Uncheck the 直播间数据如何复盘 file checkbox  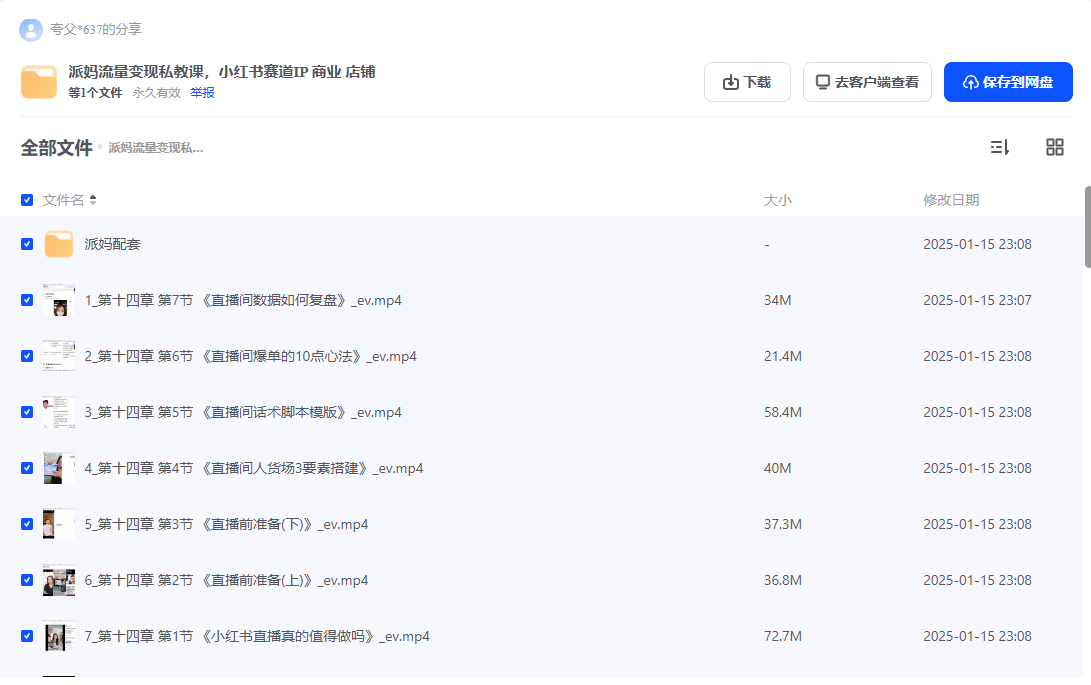tap(27, 300)
